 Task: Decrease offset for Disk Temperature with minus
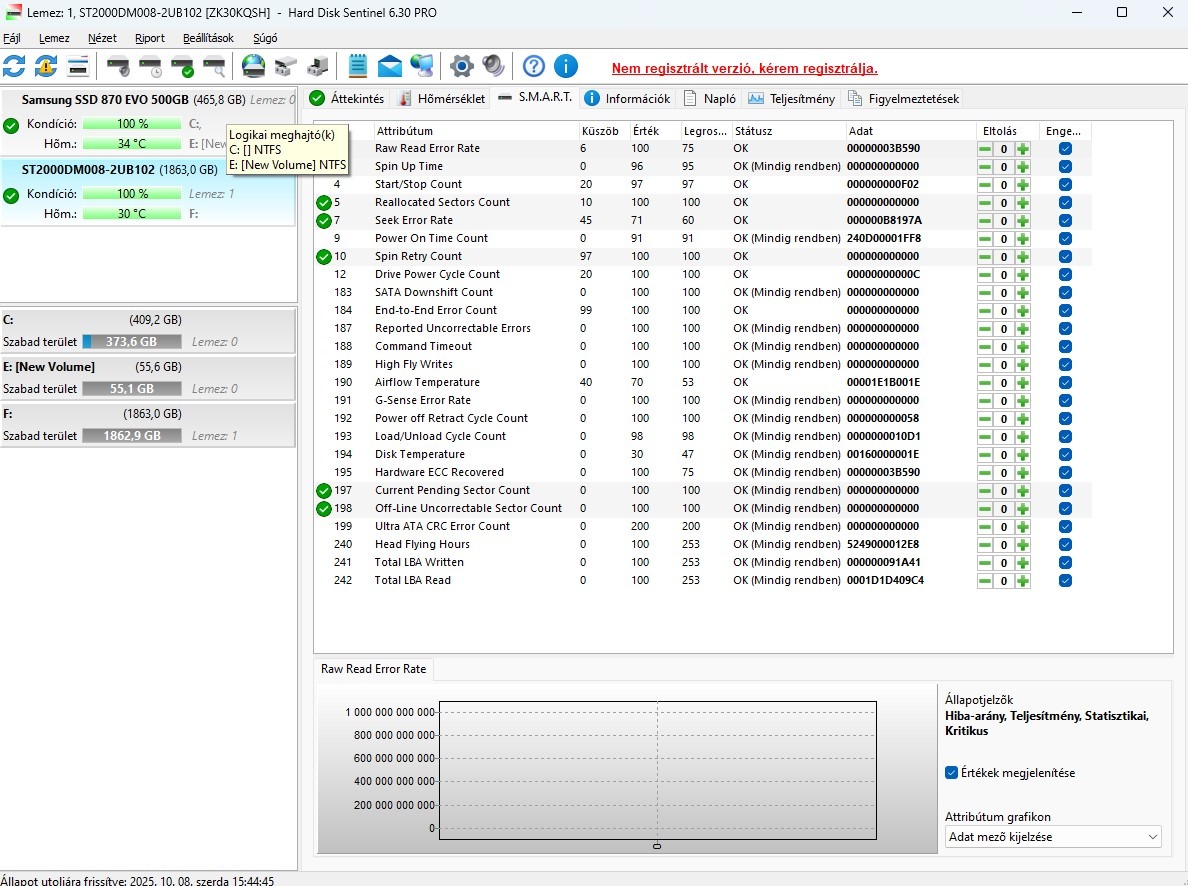[985, 454]
